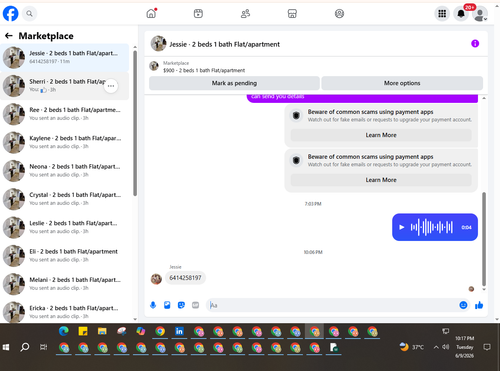This screenshot has width=500, height=371.
Task: Open Task View on taskbar
Action: [44, 347]
